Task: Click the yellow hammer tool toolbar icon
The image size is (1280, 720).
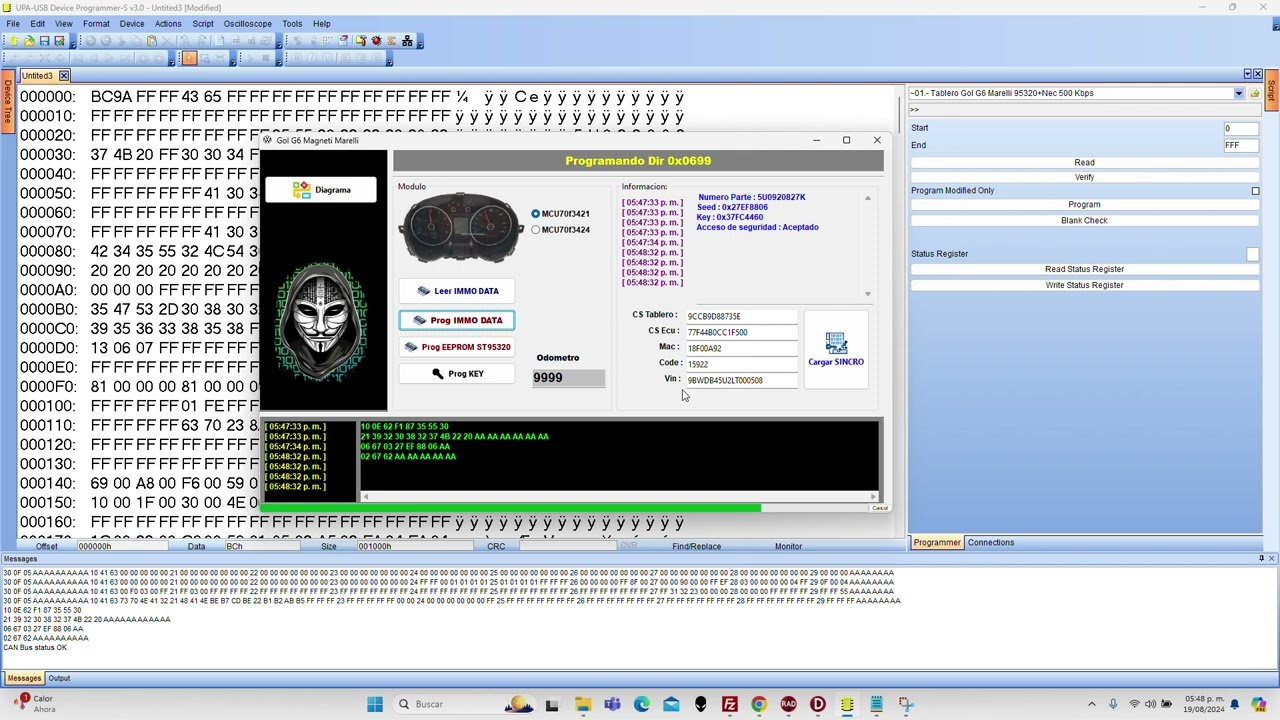Action: click(360, 41)
